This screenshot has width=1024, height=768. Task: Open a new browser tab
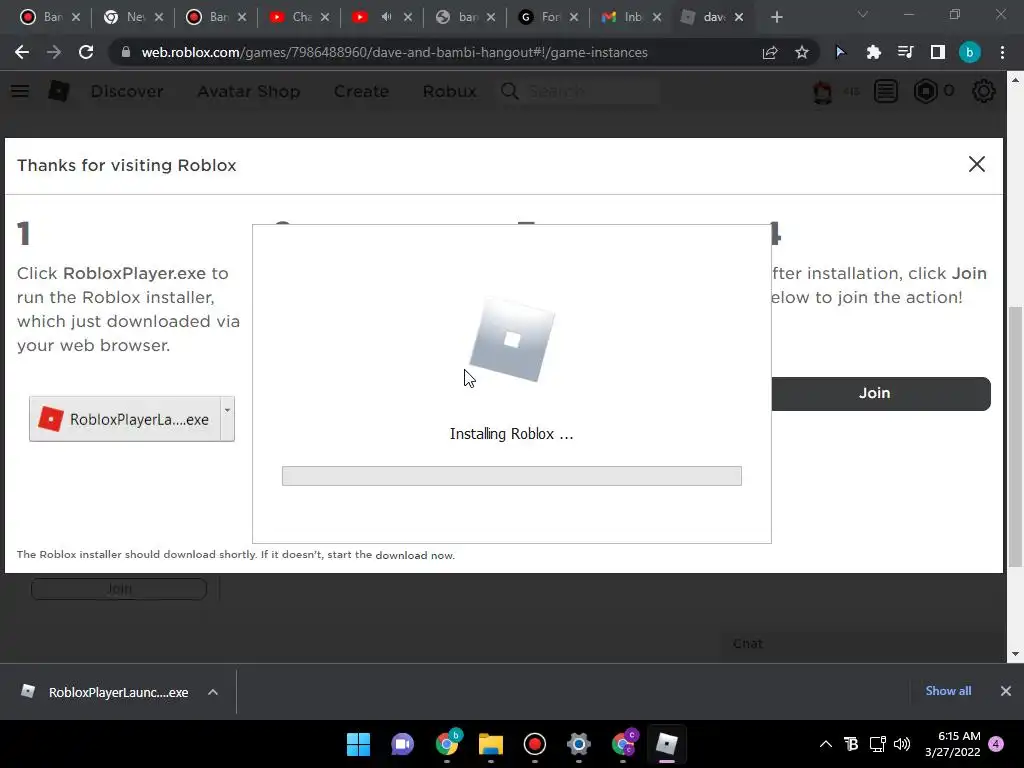pyautogui.click(x=776, y=17)
